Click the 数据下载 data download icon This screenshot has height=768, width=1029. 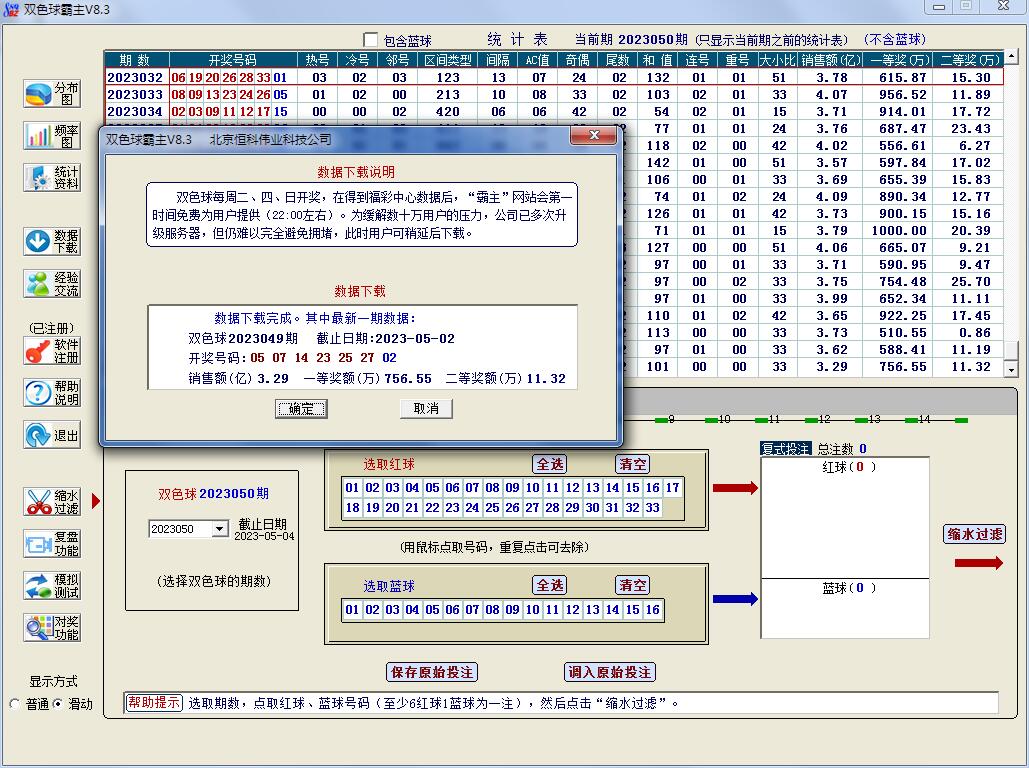52,241
